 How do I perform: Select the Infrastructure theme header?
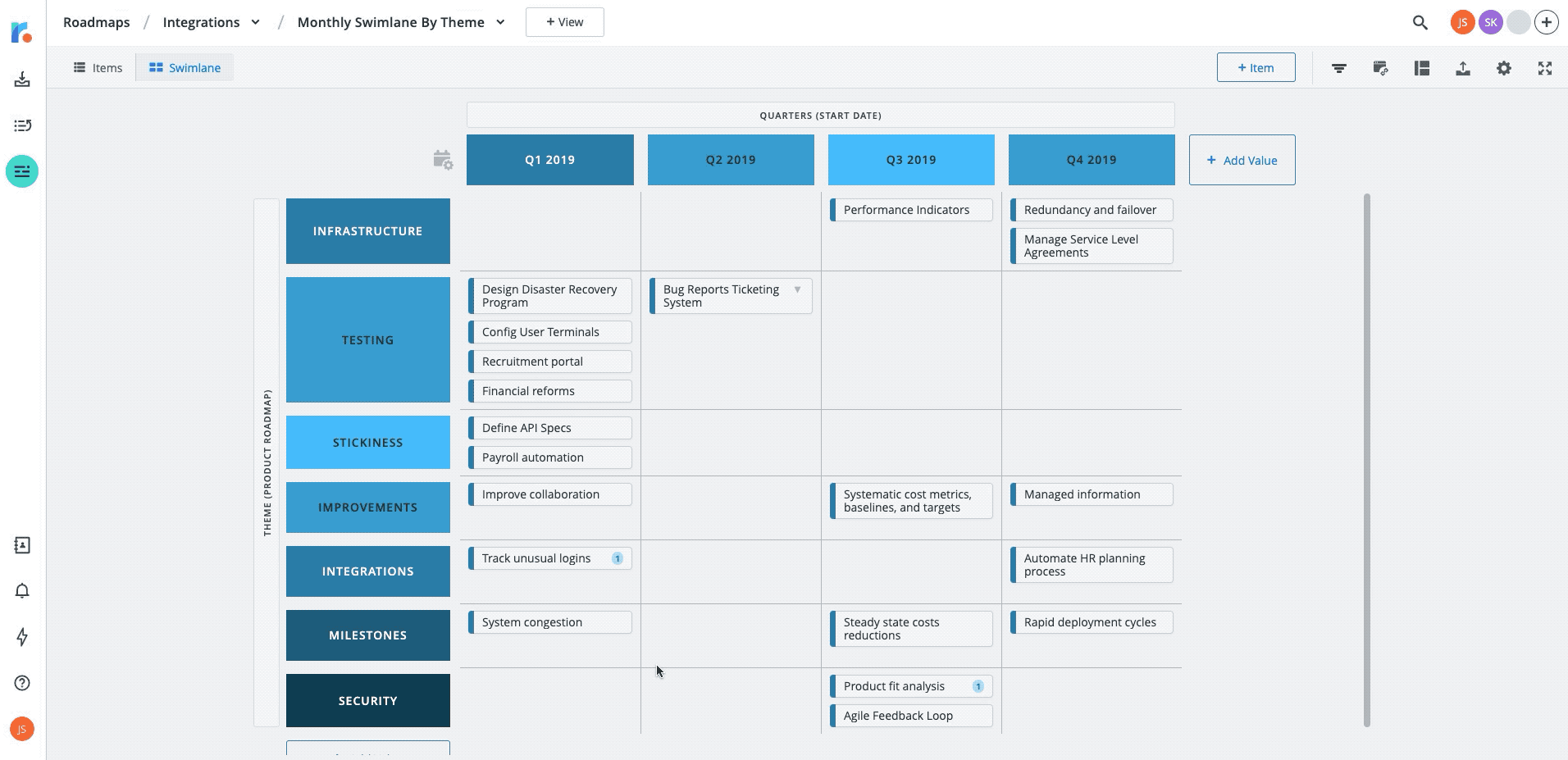tap(368, 231)
